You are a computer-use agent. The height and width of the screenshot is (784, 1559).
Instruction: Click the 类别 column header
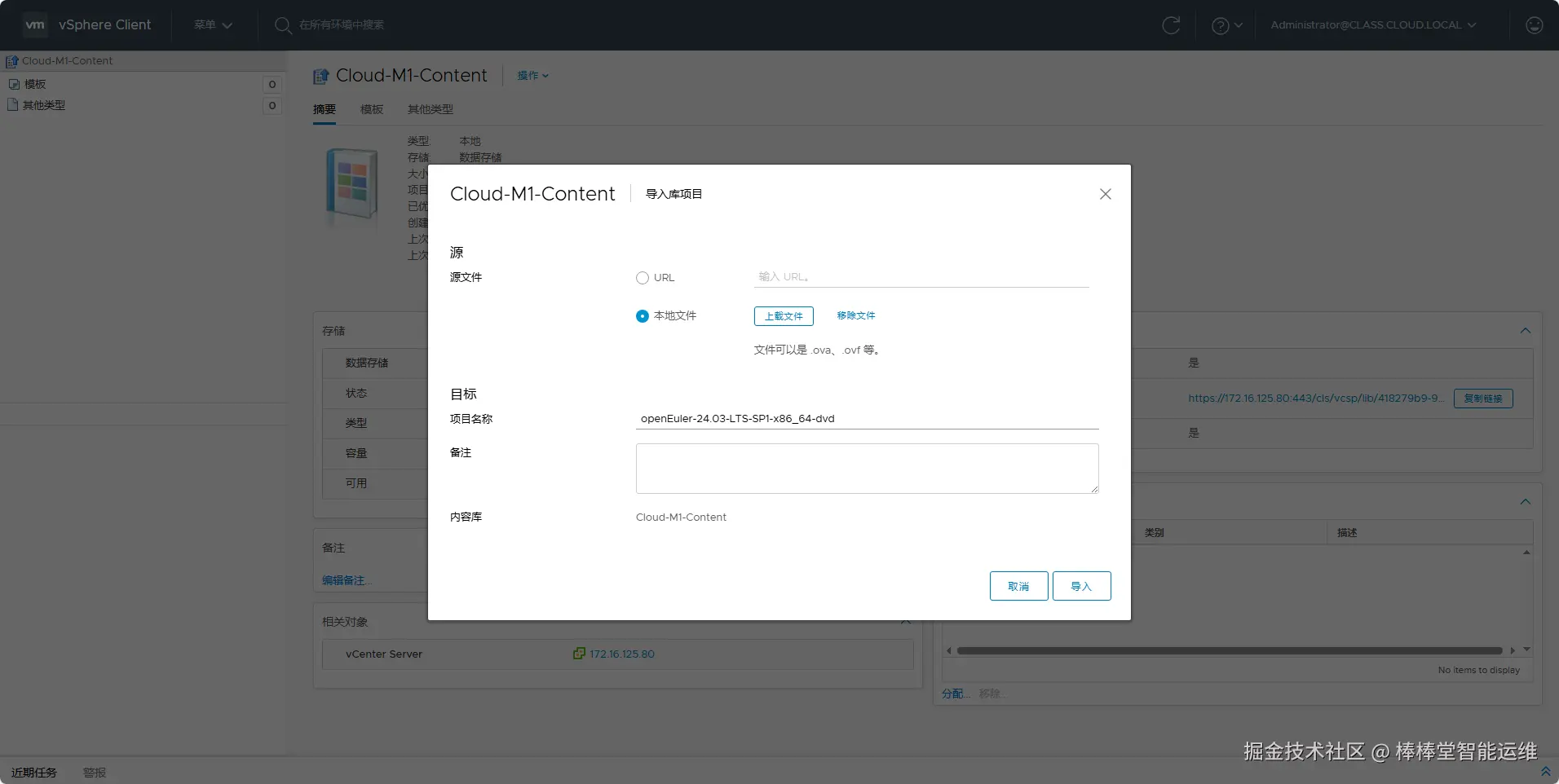(1154, 533)
